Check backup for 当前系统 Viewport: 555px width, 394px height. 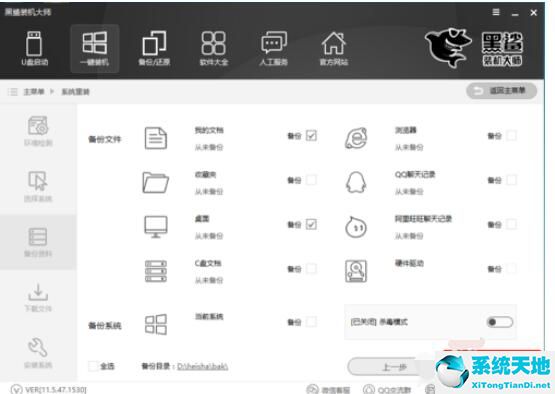click(311, 322)
